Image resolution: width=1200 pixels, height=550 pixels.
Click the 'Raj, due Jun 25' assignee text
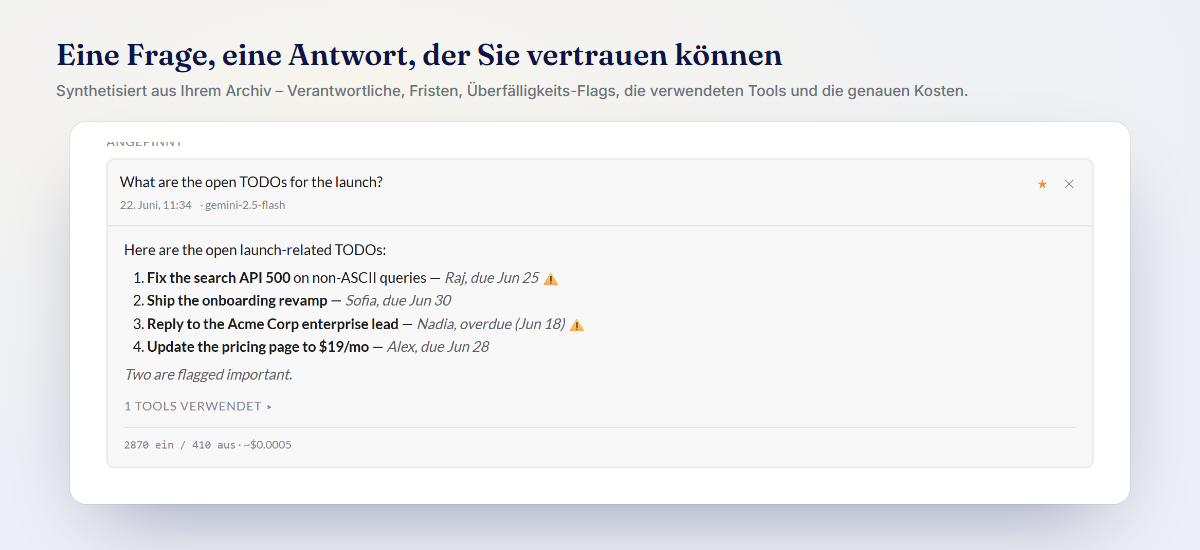coord(492,278)
